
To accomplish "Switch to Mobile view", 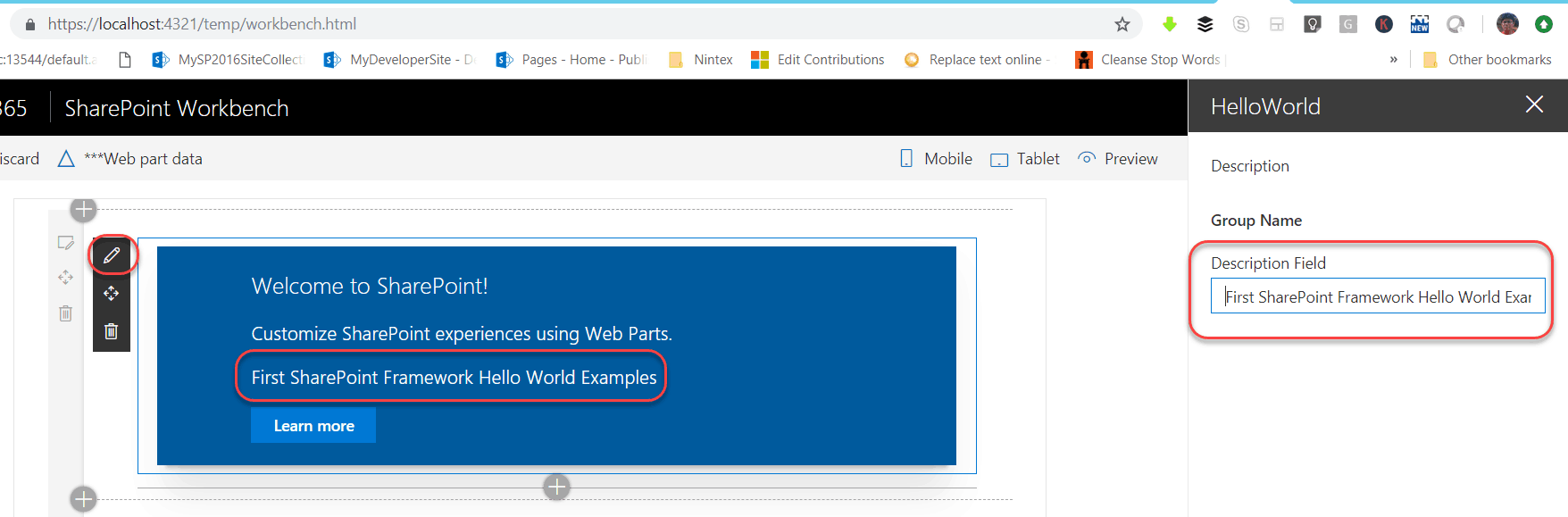I will pyautogui.click(x=936, y=159).
